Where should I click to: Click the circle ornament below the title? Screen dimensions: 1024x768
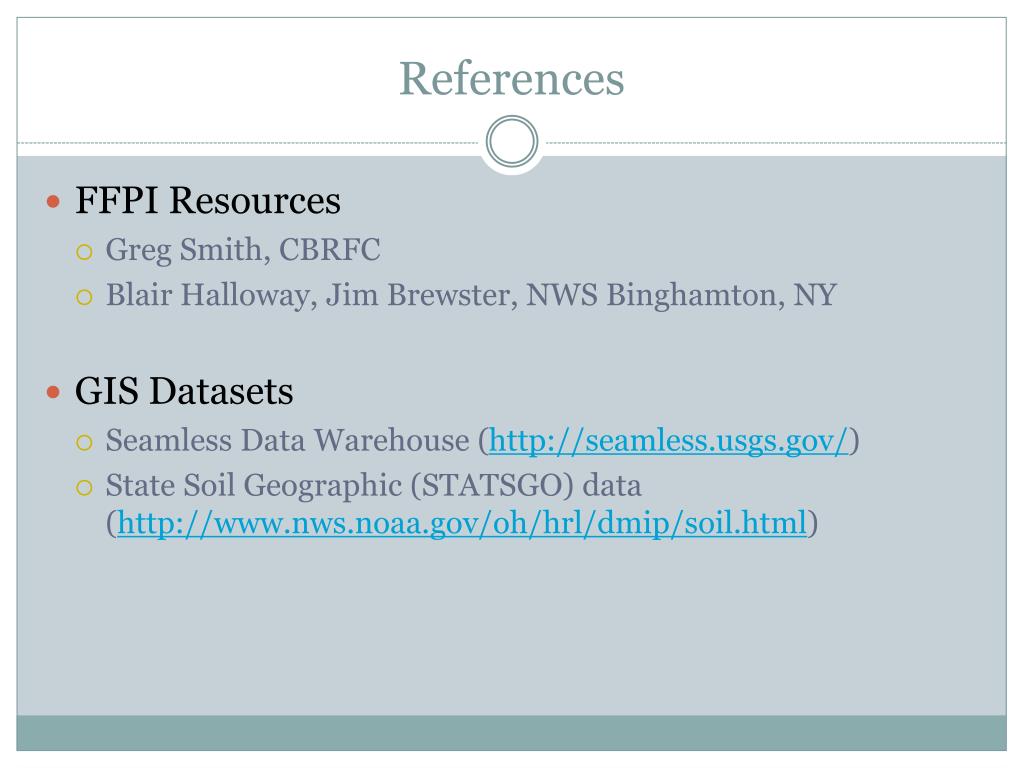(x=512, y=142)
